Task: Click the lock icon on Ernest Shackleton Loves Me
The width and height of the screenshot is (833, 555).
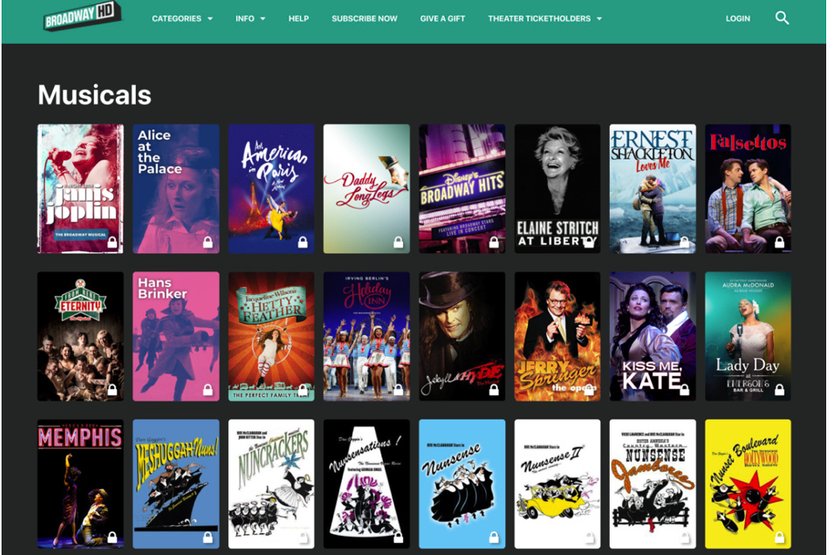Action: (684, 243)
